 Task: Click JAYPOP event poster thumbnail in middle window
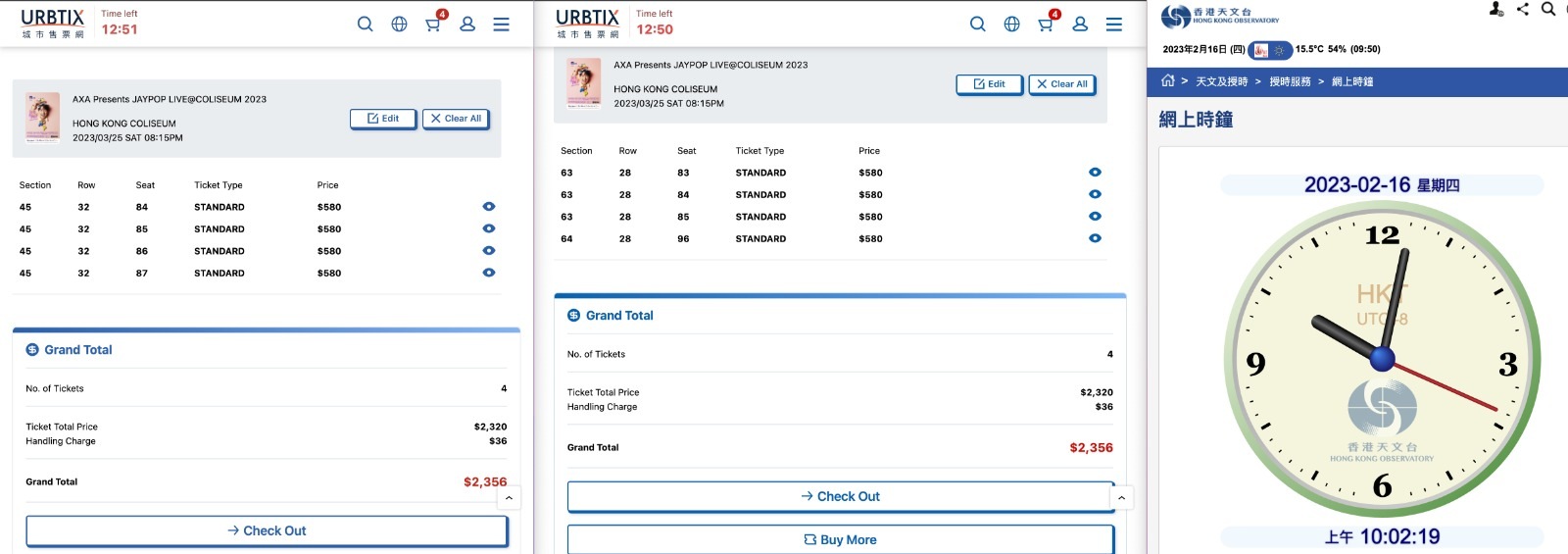(x=584, y=83)
